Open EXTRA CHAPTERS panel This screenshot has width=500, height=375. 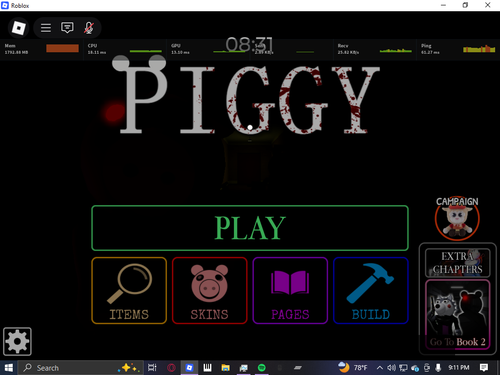458,263
